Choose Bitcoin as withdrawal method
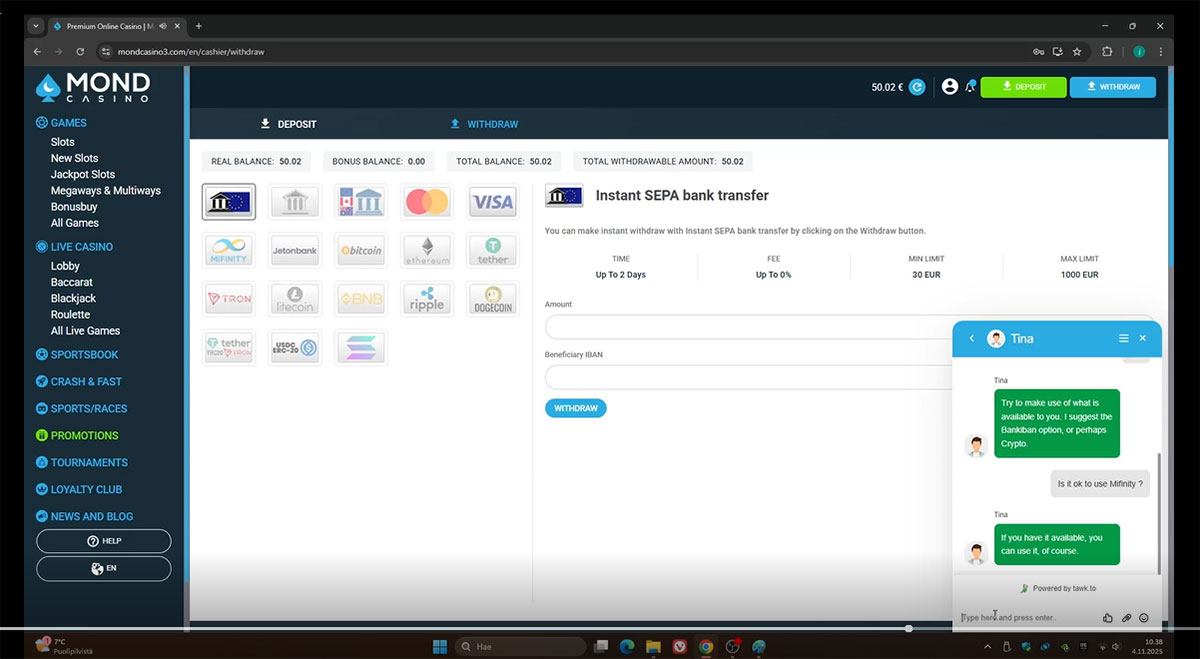This screenshot has height=659, width=1200. coord(361,250)
